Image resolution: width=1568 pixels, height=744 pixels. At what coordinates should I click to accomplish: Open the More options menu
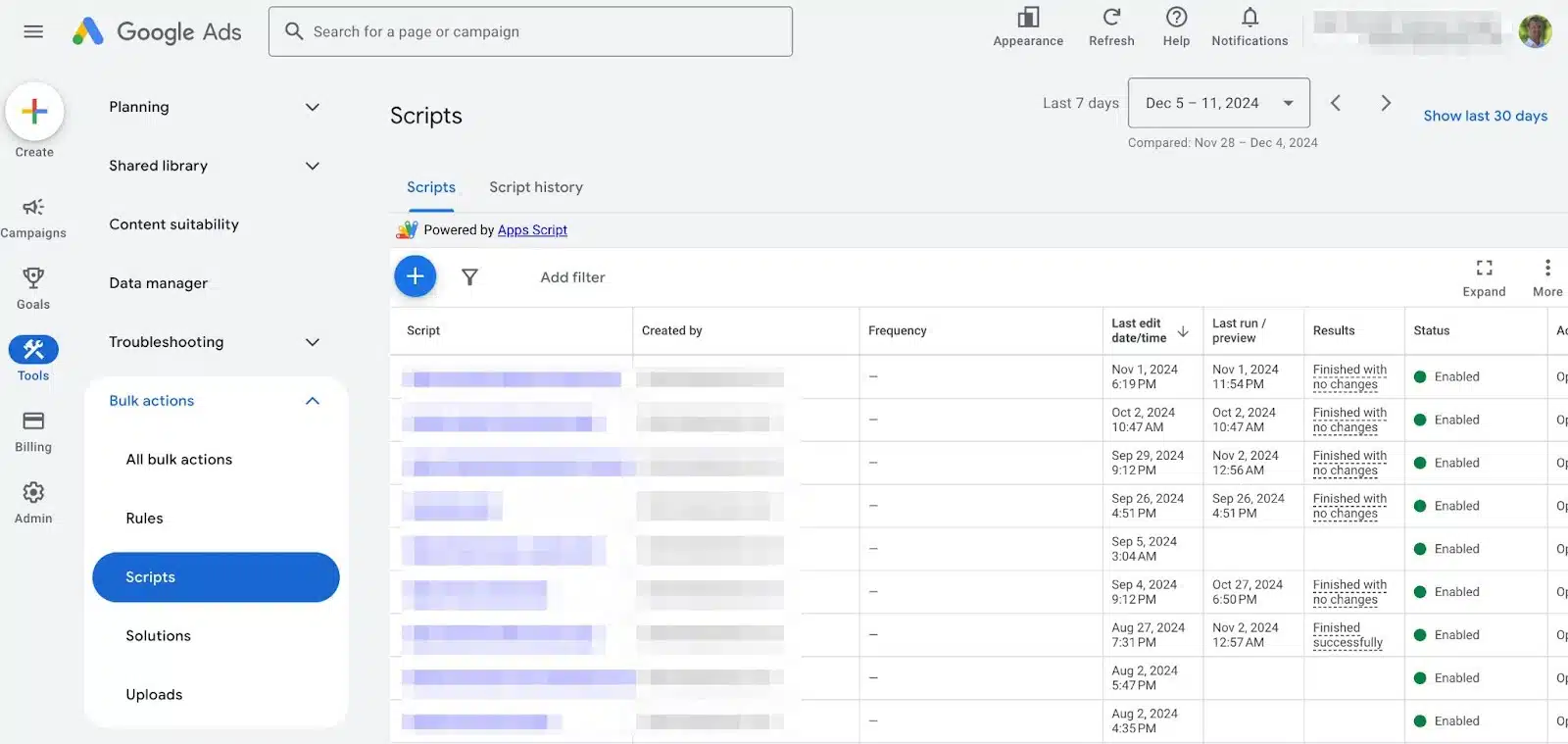coord(1547,276)
